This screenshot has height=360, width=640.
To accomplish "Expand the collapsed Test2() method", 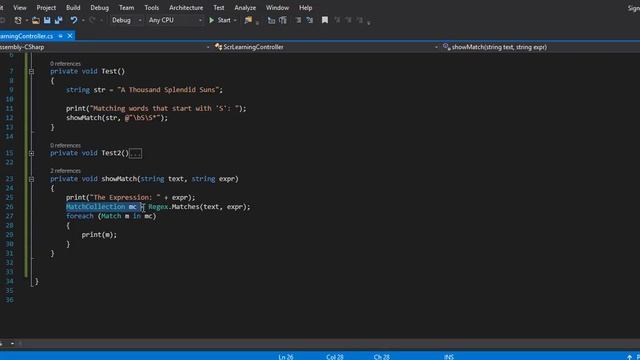I will click(x=31, y=153).
